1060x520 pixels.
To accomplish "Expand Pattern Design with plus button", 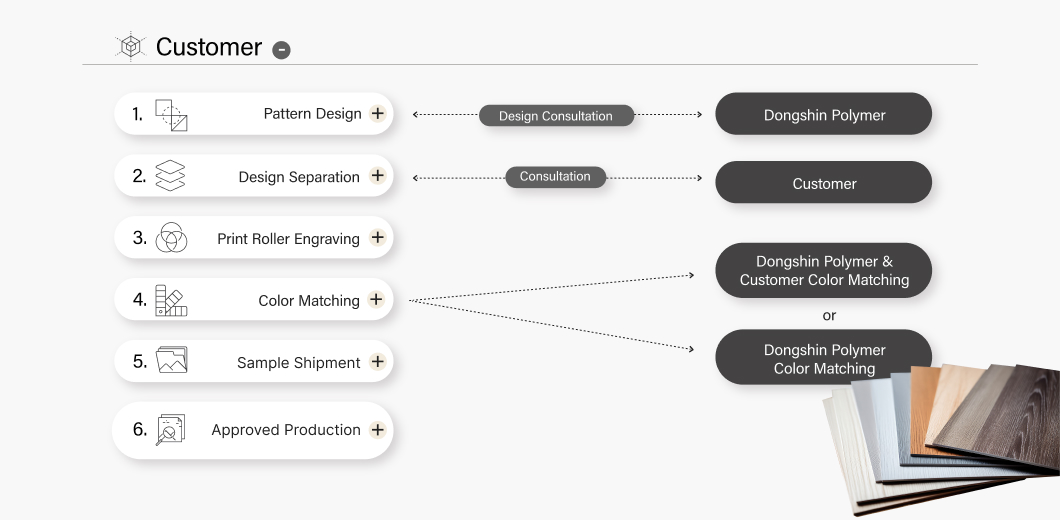I will pos(377,114).
